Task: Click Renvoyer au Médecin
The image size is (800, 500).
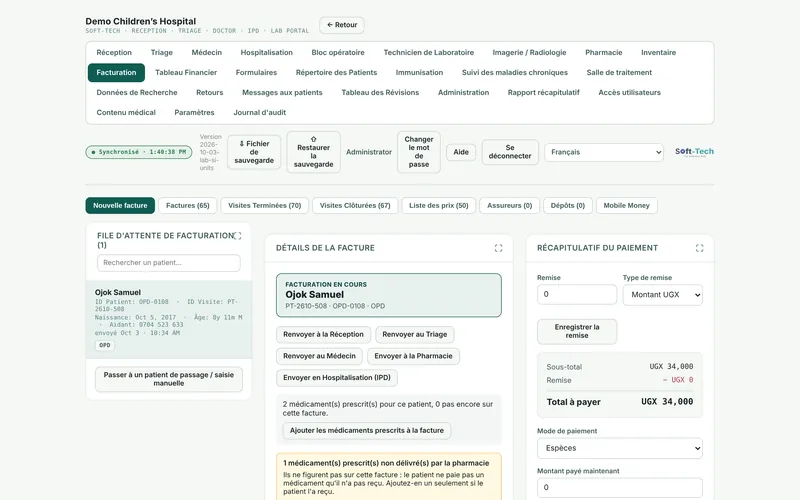Action: point(319,356)
